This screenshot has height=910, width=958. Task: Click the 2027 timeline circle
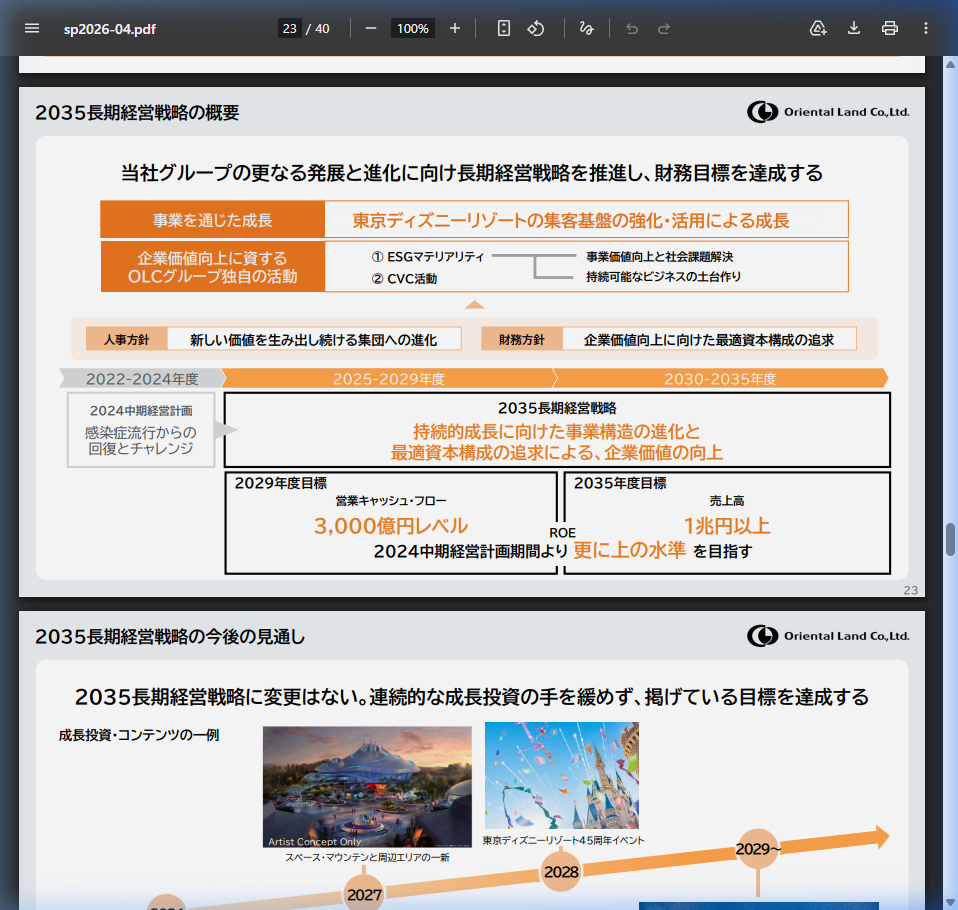[x=365, y=895]
